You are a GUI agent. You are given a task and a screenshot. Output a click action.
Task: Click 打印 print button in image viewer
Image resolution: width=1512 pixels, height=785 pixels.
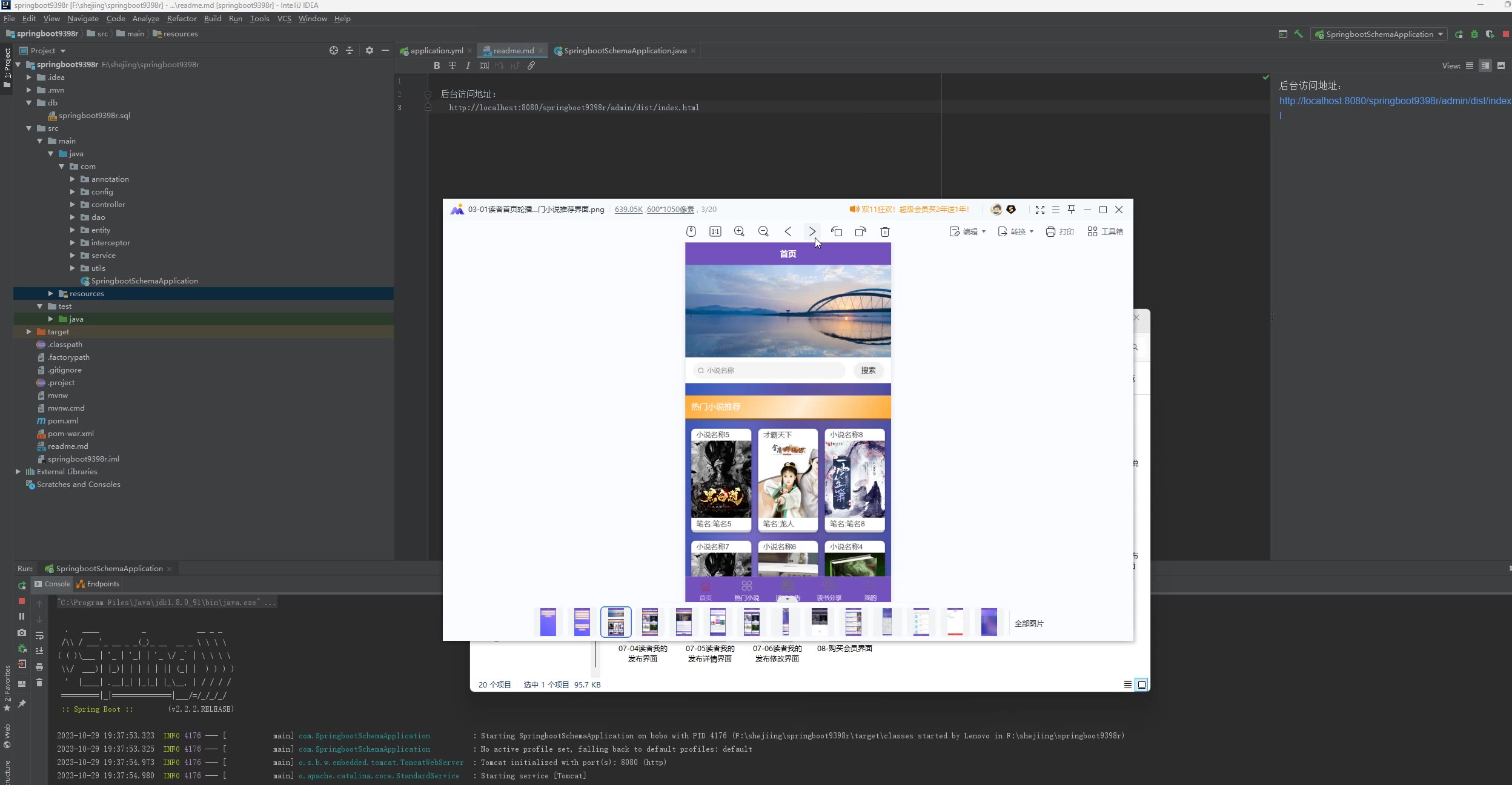point(1060,231)
